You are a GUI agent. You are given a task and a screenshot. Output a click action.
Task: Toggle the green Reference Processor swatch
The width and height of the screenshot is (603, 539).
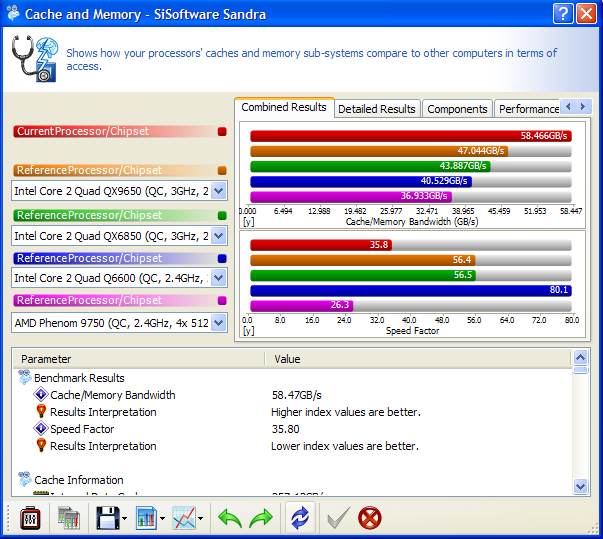point(222,215)
